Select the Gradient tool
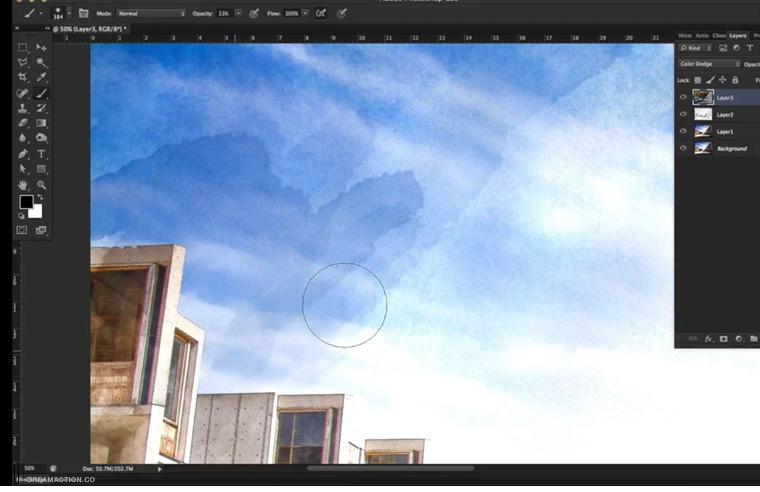 click(41, 123)
